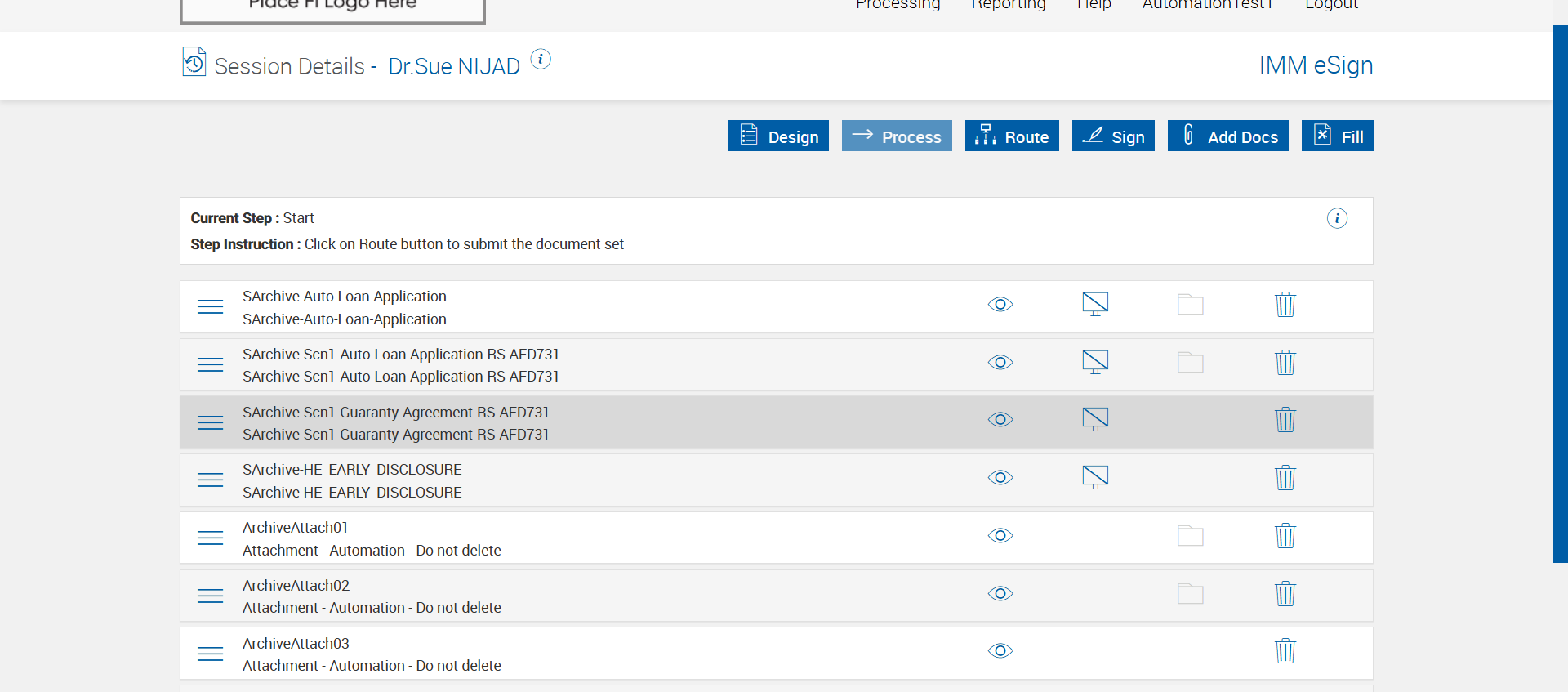Delete the SArchive-Auto-Loan-Application document
The width and height of the screenshot is (1568, 692).
[x=1285, y=305]
